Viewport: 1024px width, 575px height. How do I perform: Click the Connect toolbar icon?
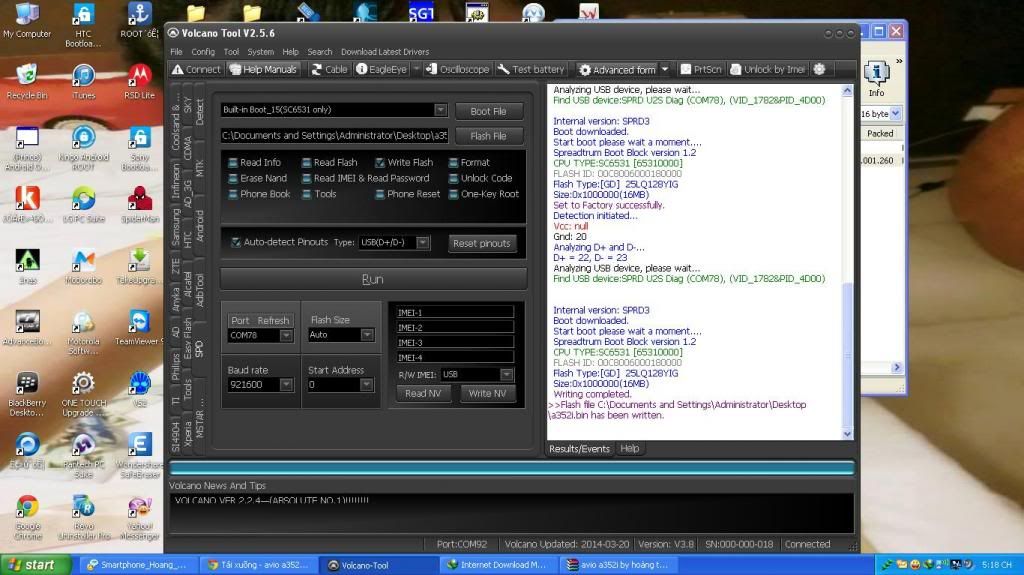point(178,69)
